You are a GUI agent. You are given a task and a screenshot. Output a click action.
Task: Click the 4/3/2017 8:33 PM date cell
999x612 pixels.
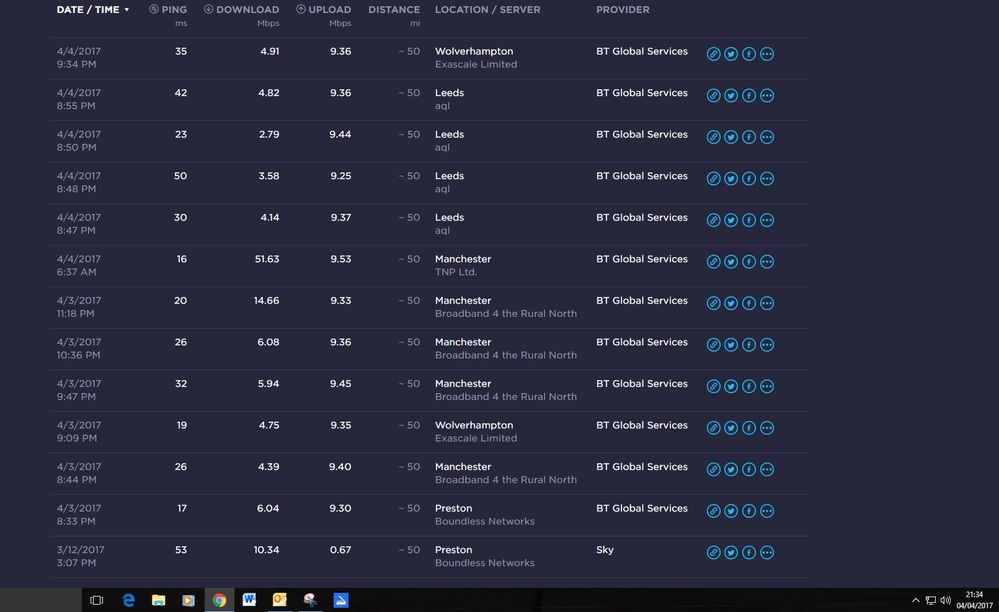click(78, 515)
